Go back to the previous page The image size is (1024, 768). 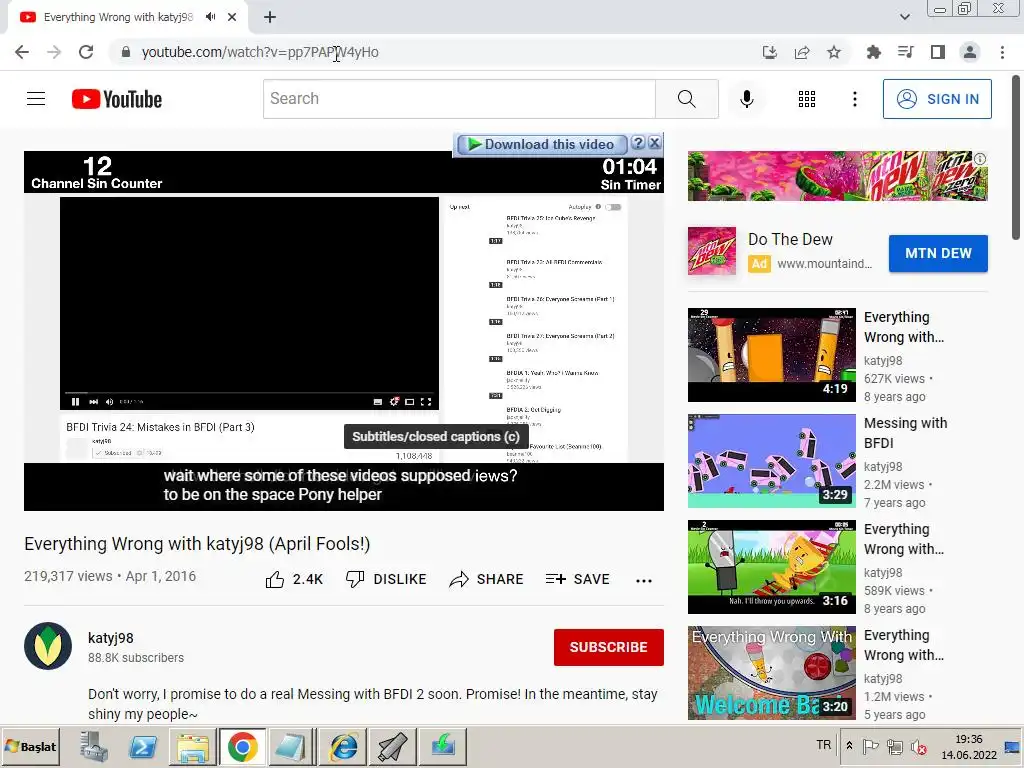click(22, 52)
